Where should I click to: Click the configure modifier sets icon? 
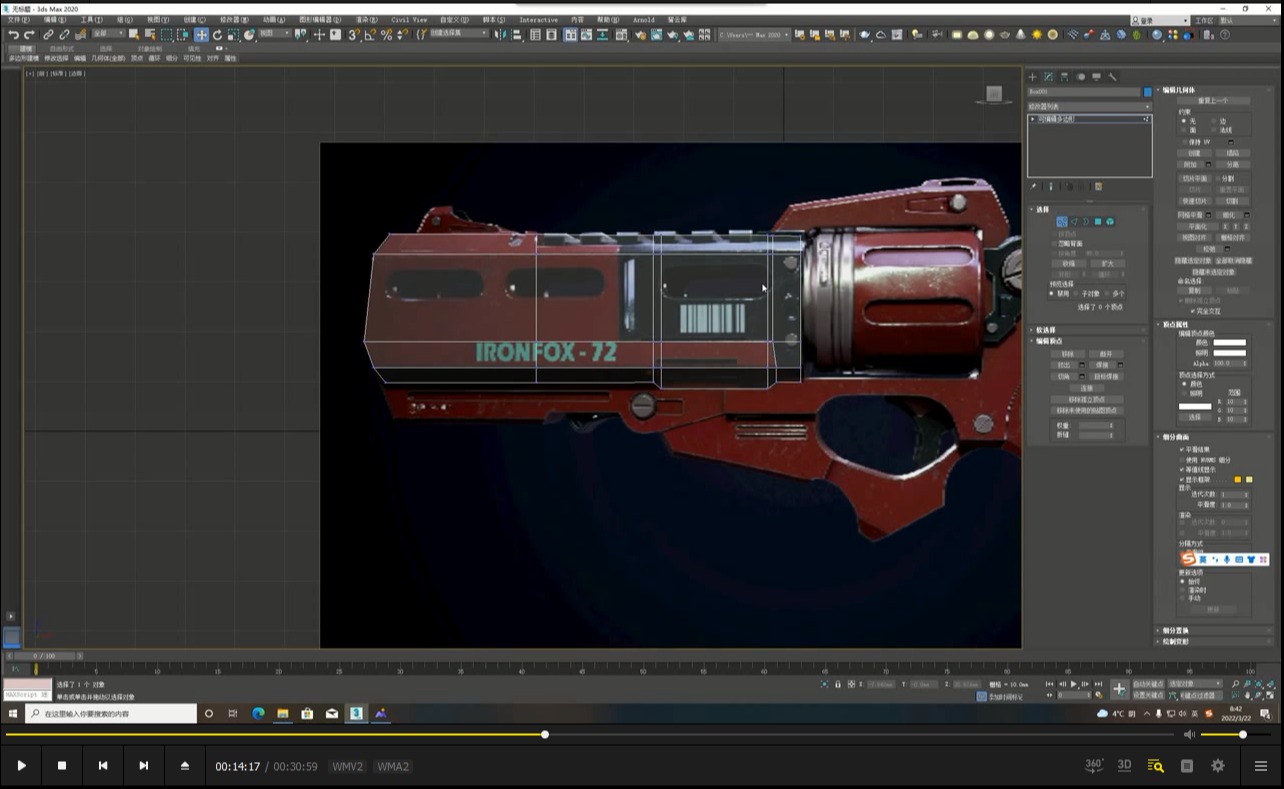pos(1098,187)
